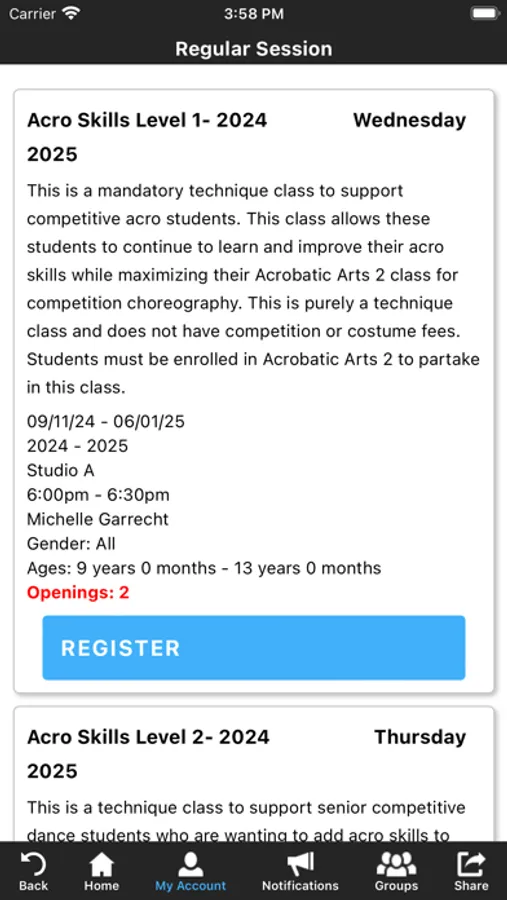Open the Notifications megaphone icon
The width and height of the screenshot is (507, 900).
[x=300, y=864]
